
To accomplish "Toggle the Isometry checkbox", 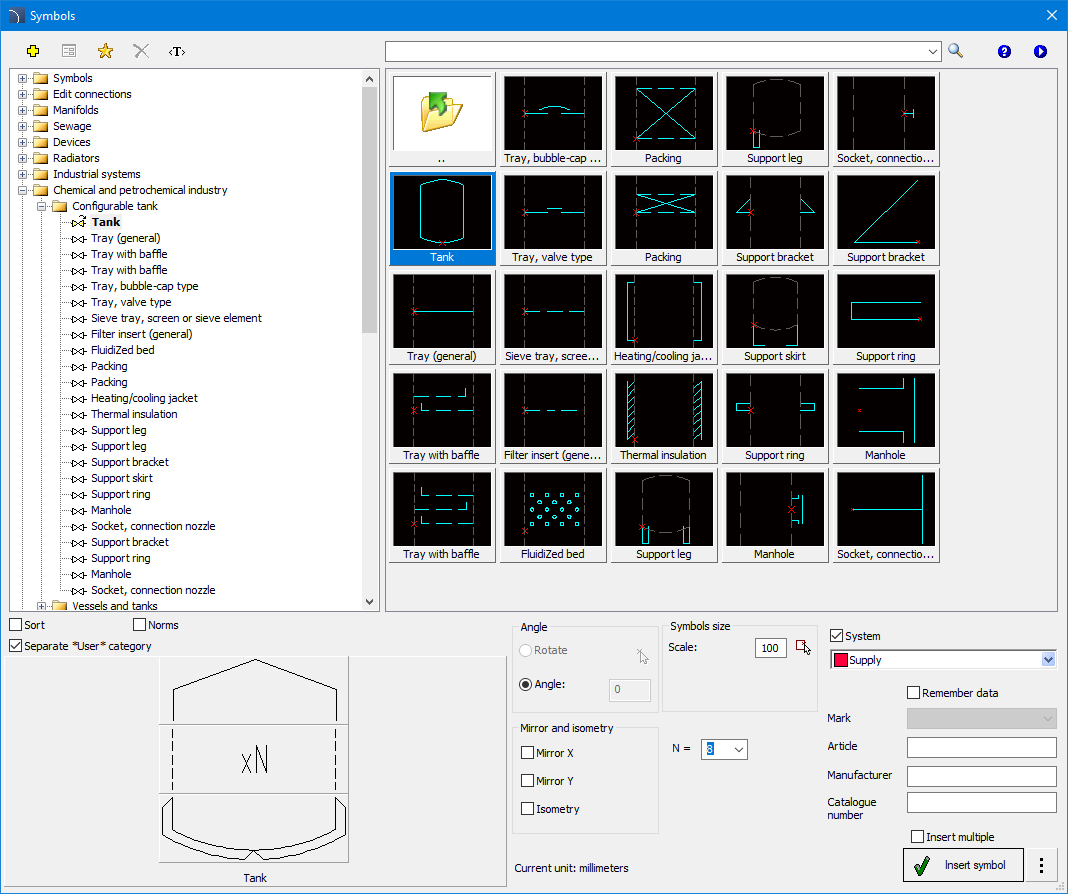I will click(x=528, y=809).
